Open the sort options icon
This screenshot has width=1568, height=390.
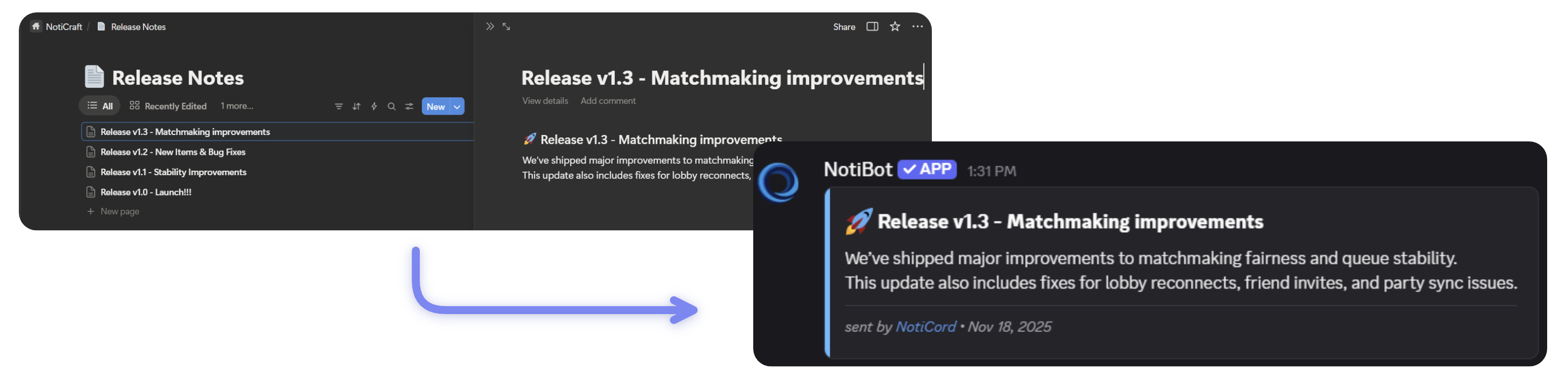tap(356, 107)
